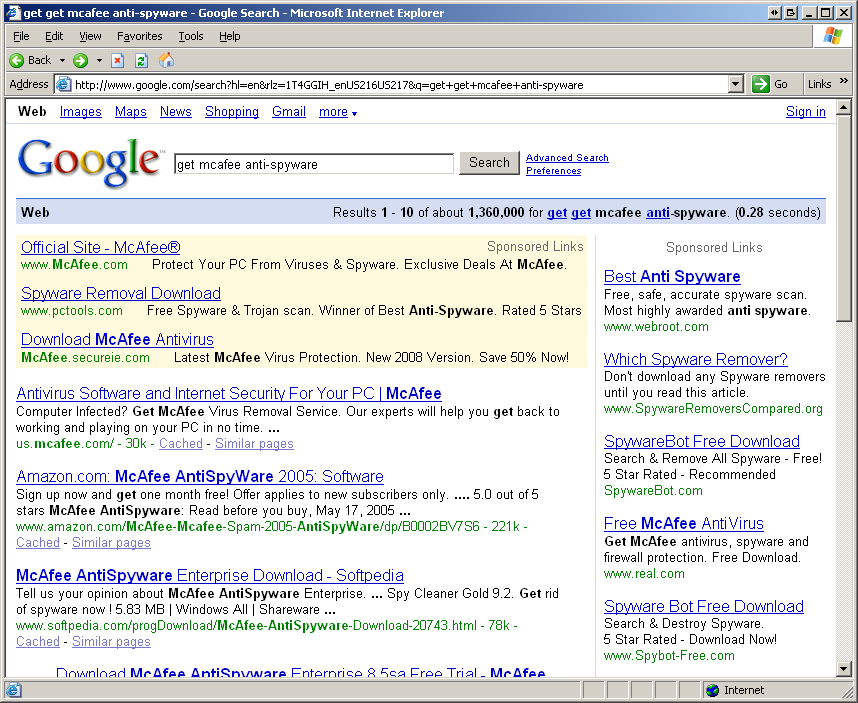Click the Google Search button
Screen dimensions: 858x703
489,163
